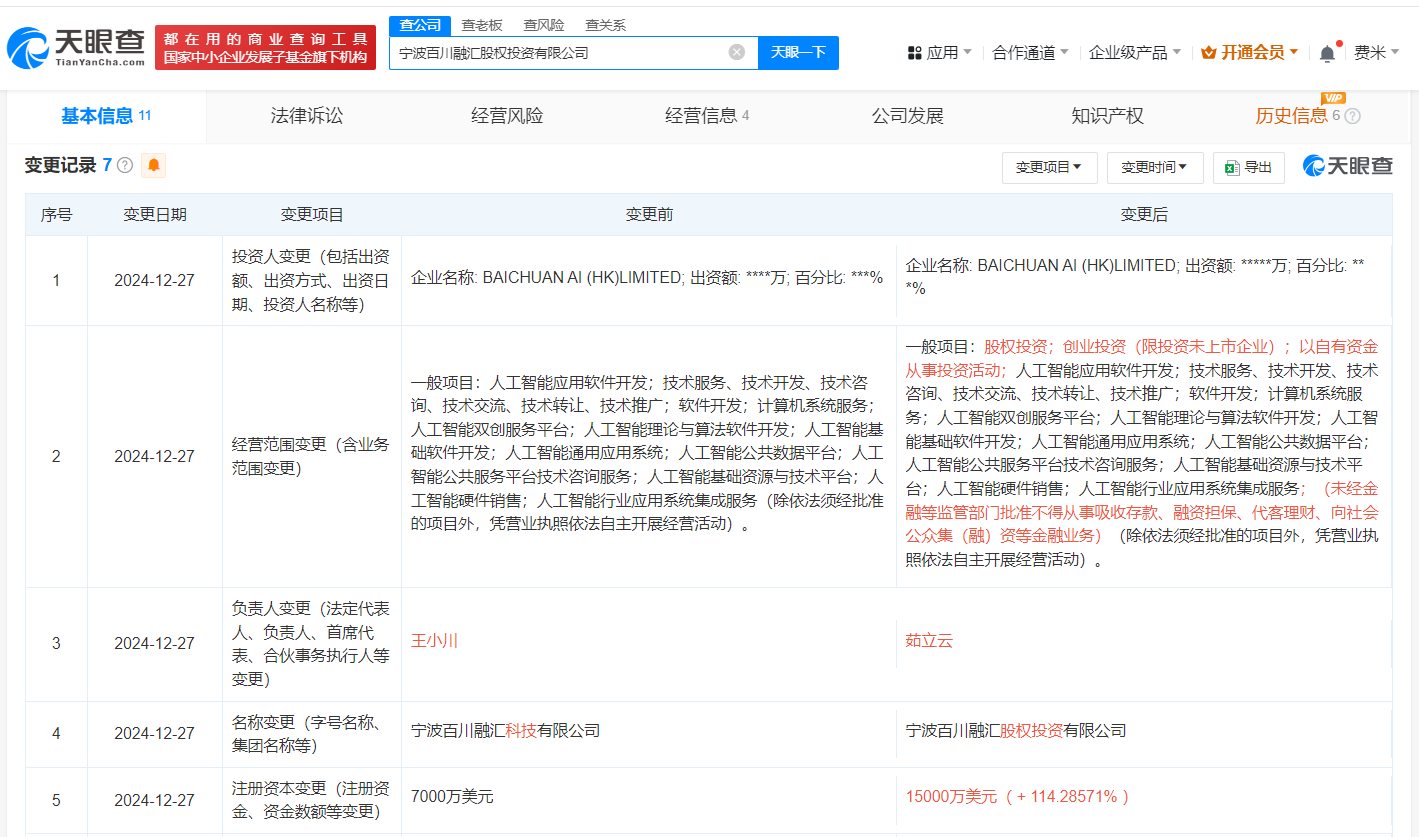Click the orange alert bell beside 变更记录
The height and width of the screenshot is (837, 1419).
(x=154, y=166)
